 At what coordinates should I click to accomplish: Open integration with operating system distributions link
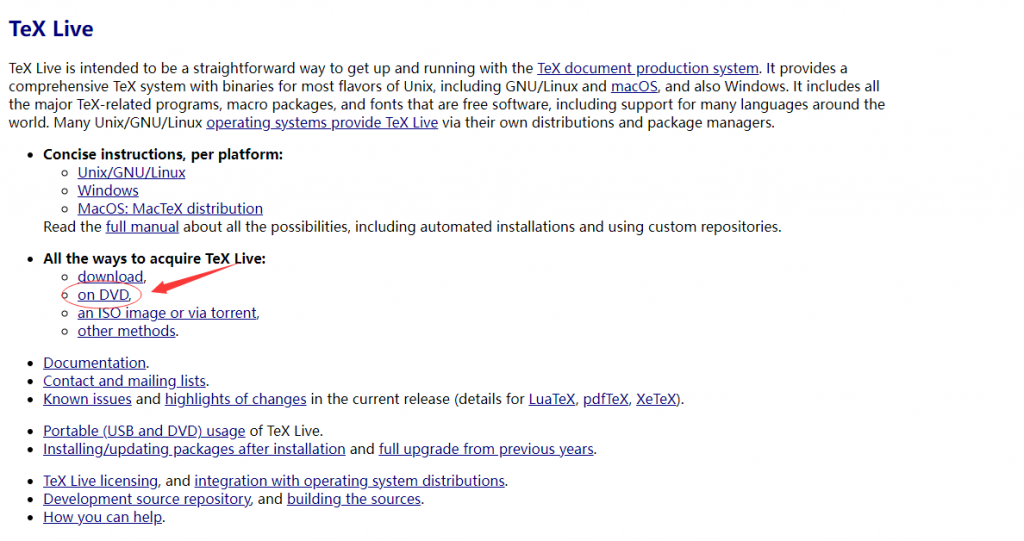349,482
